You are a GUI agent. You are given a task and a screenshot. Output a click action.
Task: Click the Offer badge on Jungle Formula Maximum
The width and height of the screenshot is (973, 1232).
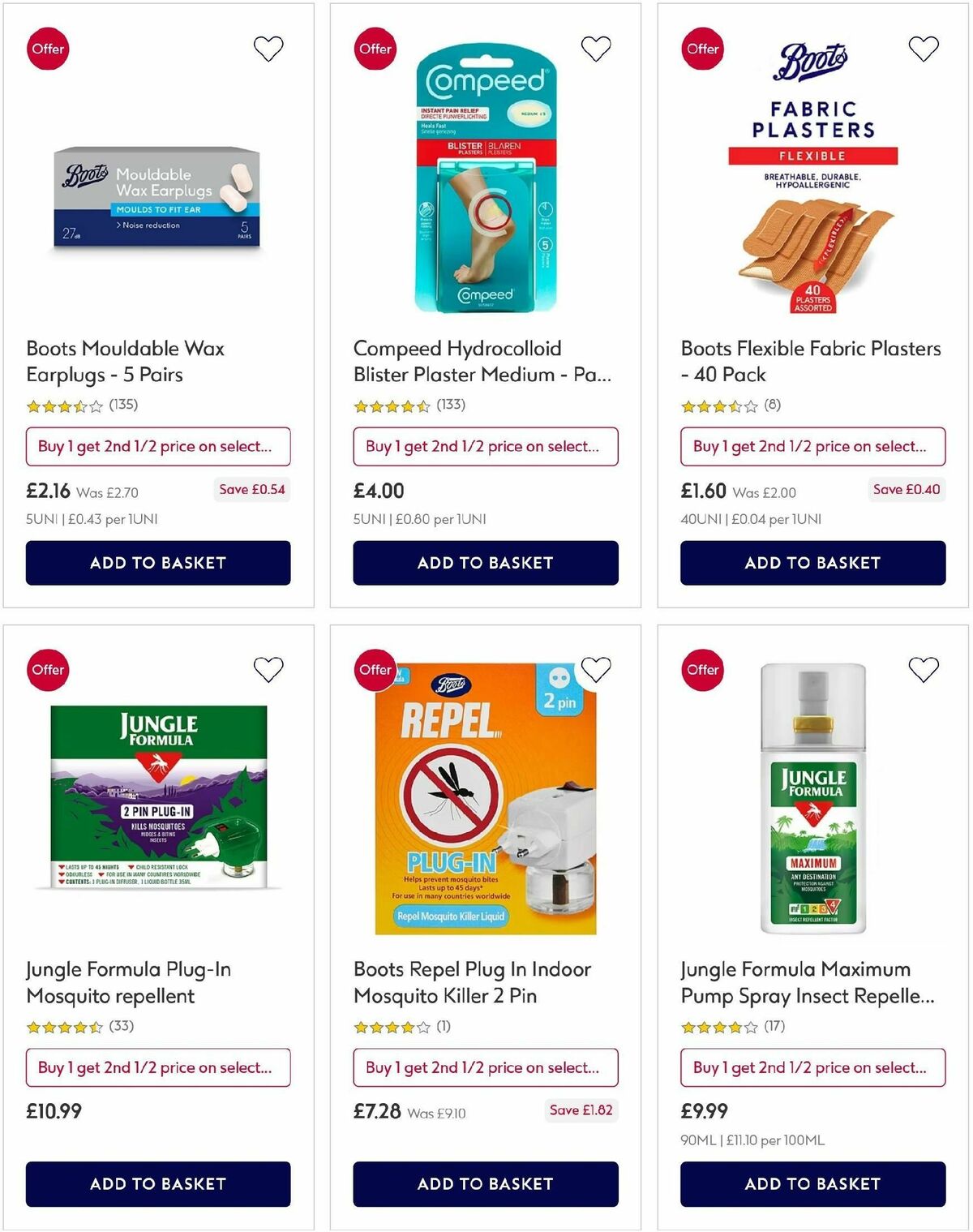(702, 669)
